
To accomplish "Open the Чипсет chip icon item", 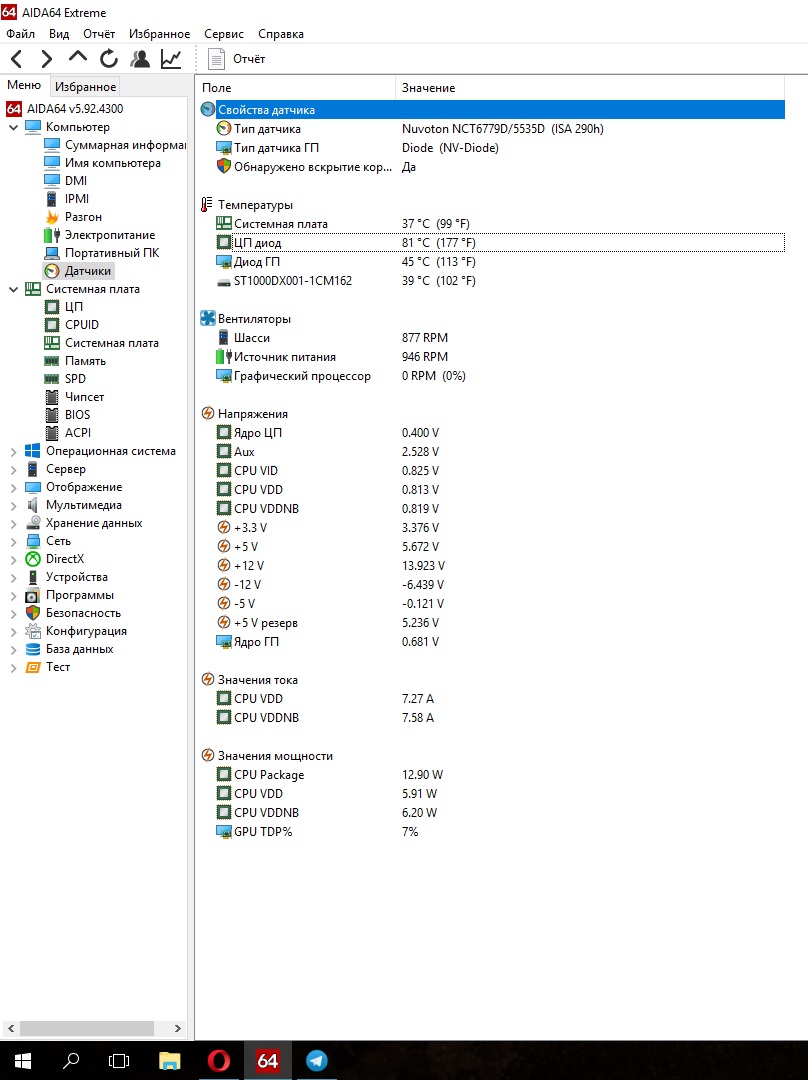I will (52, 397).
